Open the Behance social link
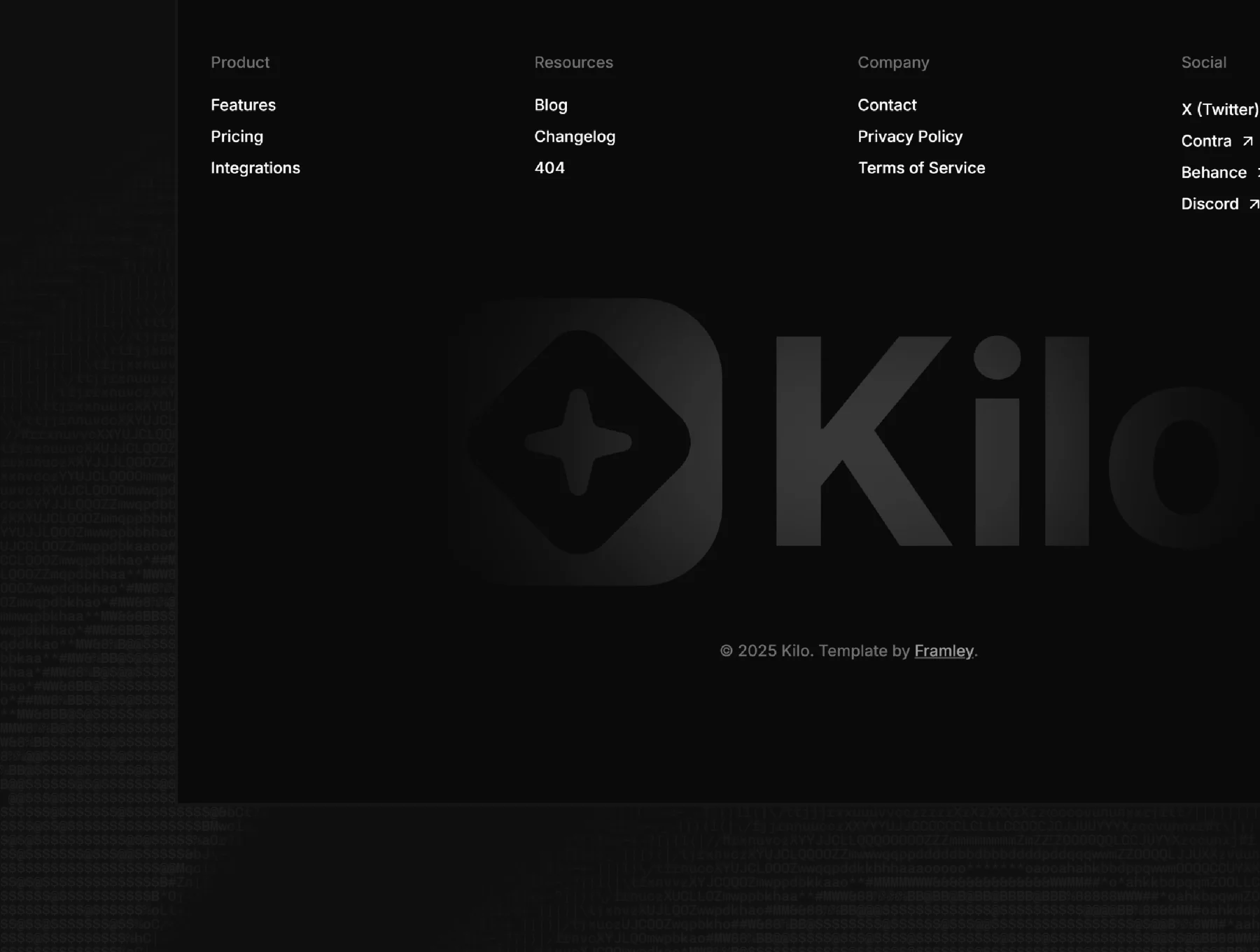1260x952 pixels. 1214,172
